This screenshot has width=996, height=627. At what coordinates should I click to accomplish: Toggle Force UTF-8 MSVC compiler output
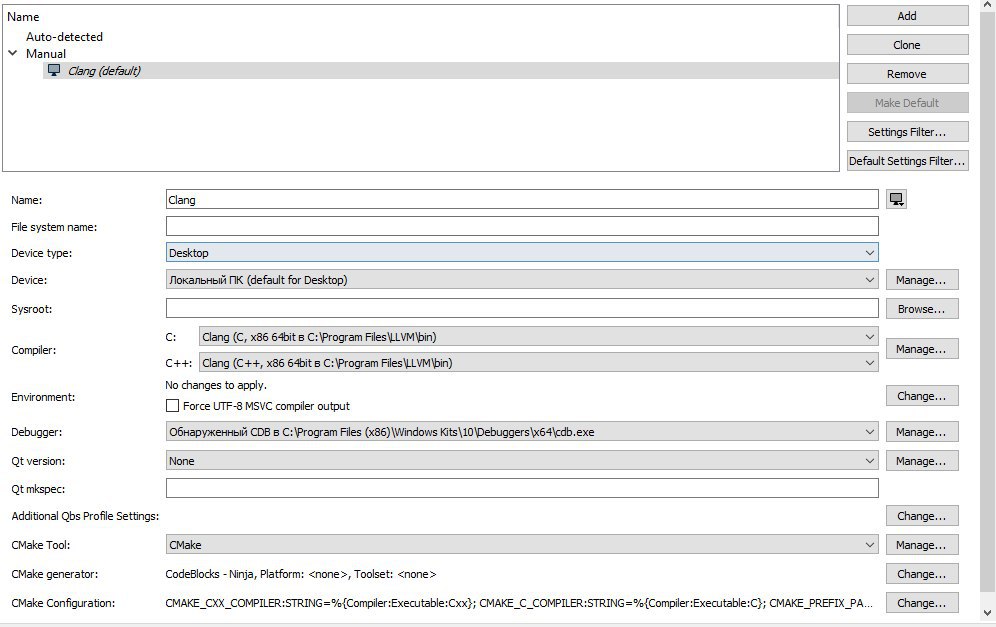click(x=172, y=405)
